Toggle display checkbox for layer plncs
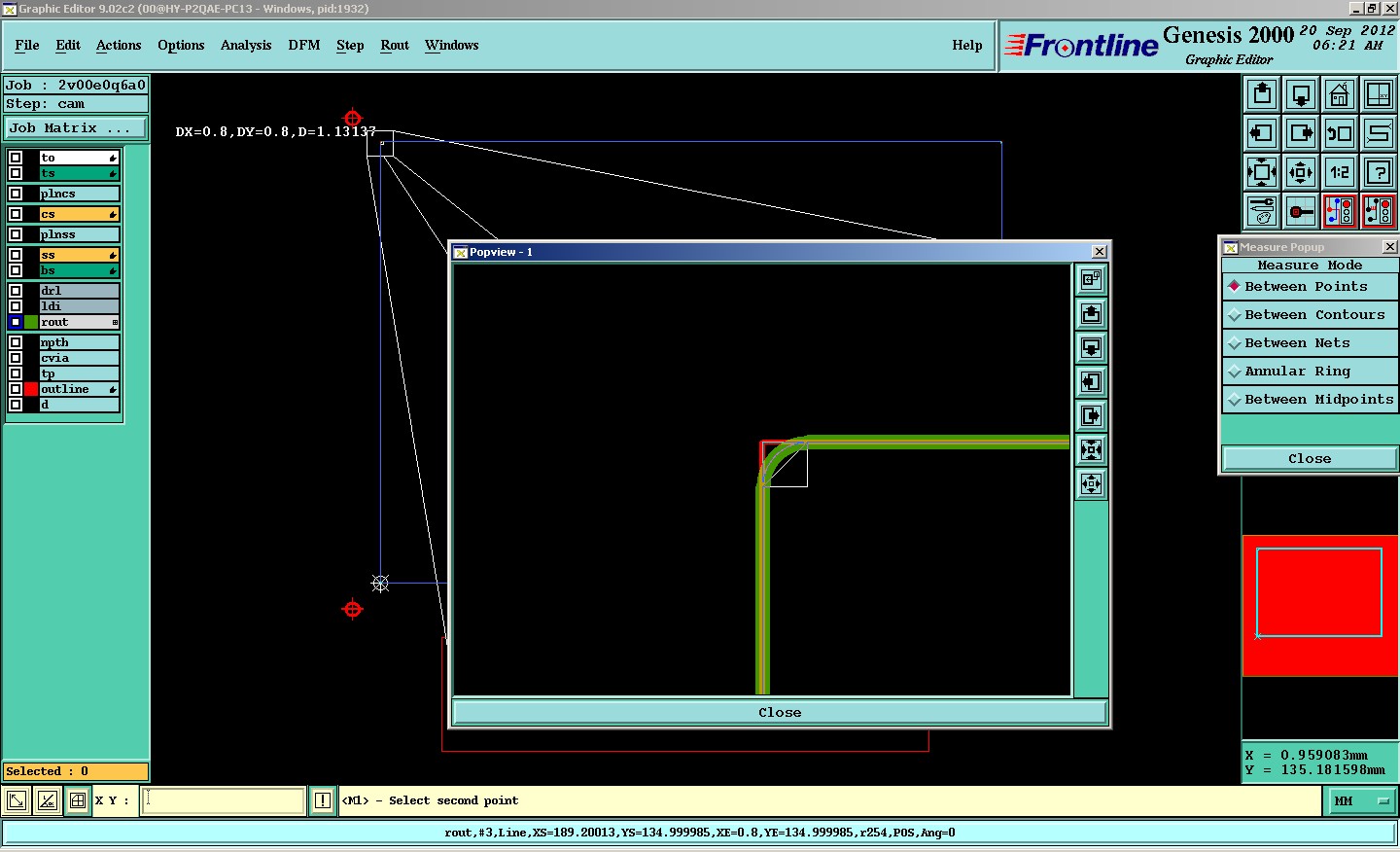This screenshot has width=1400, height=852. [x=16, y=194]
